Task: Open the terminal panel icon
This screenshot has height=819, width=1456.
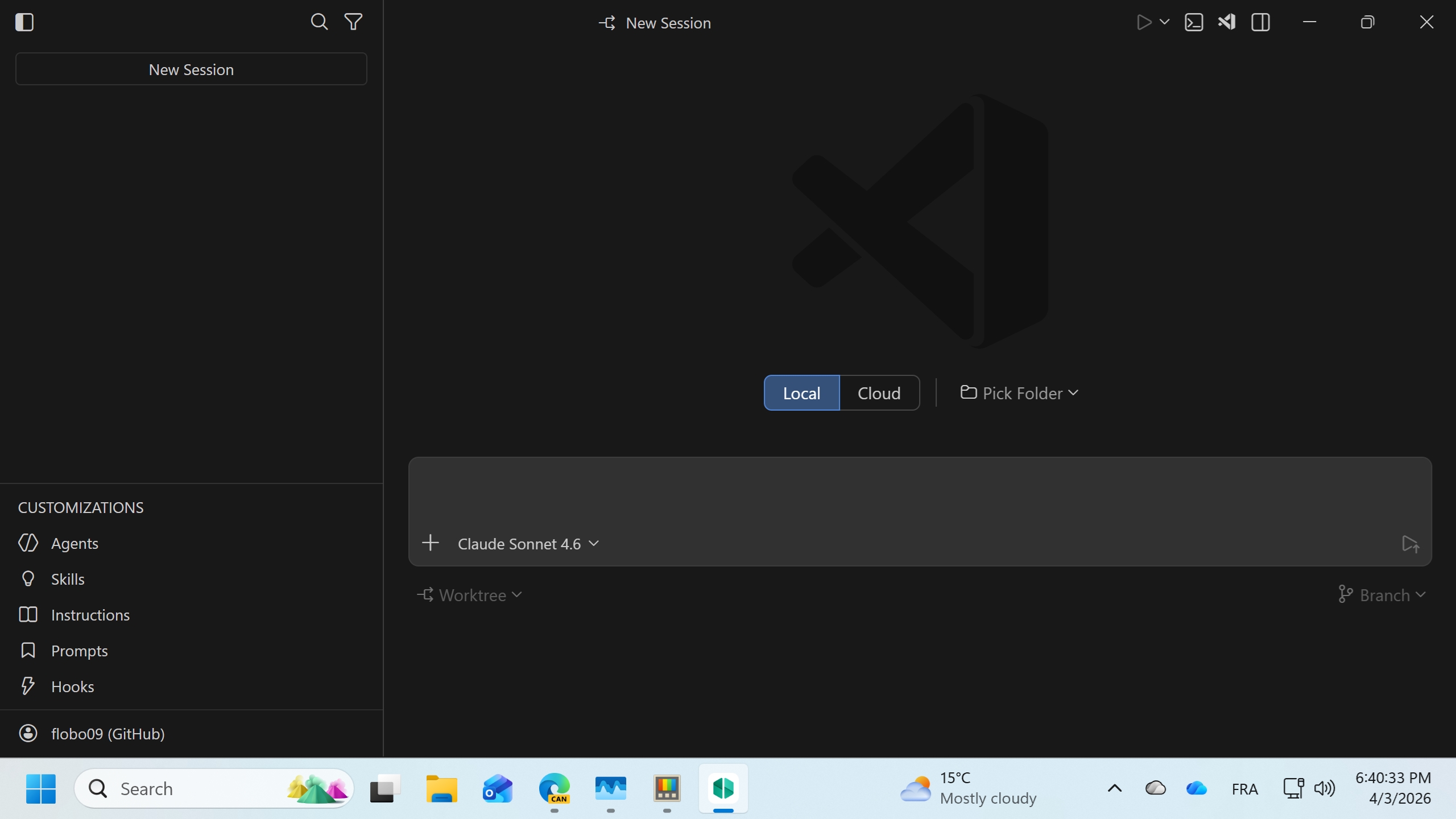Action: tap(1193, 22)
